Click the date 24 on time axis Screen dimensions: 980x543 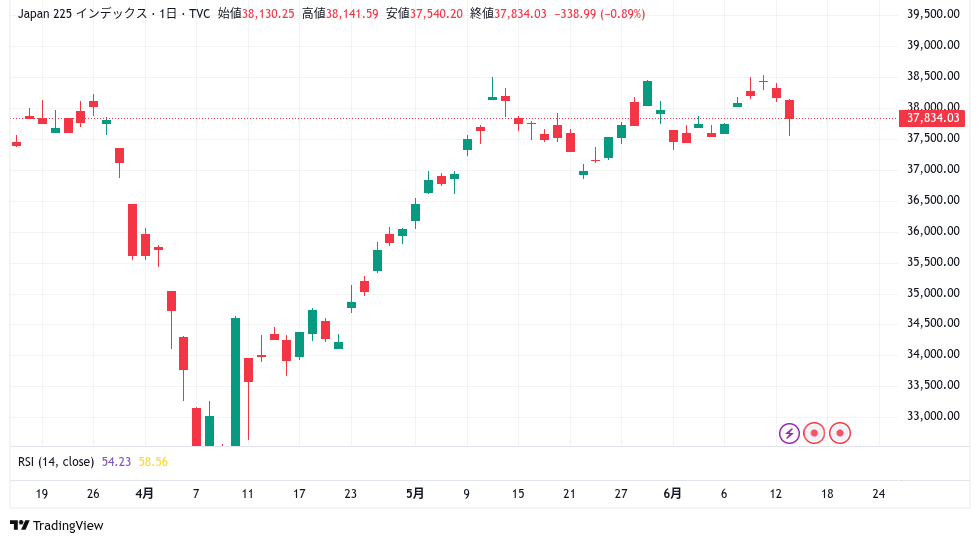[x=879, y=494]
